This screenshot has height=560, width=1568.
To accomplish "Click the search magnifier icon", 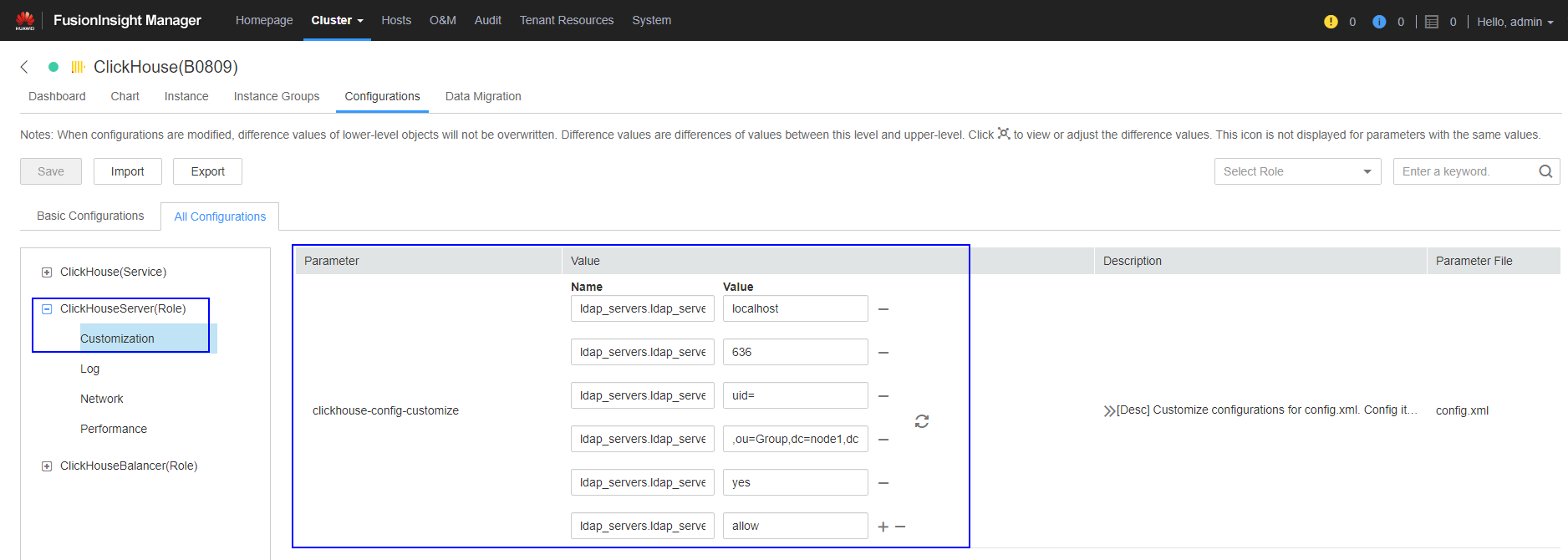I will pyautogui.click(x=1545, y=171).
